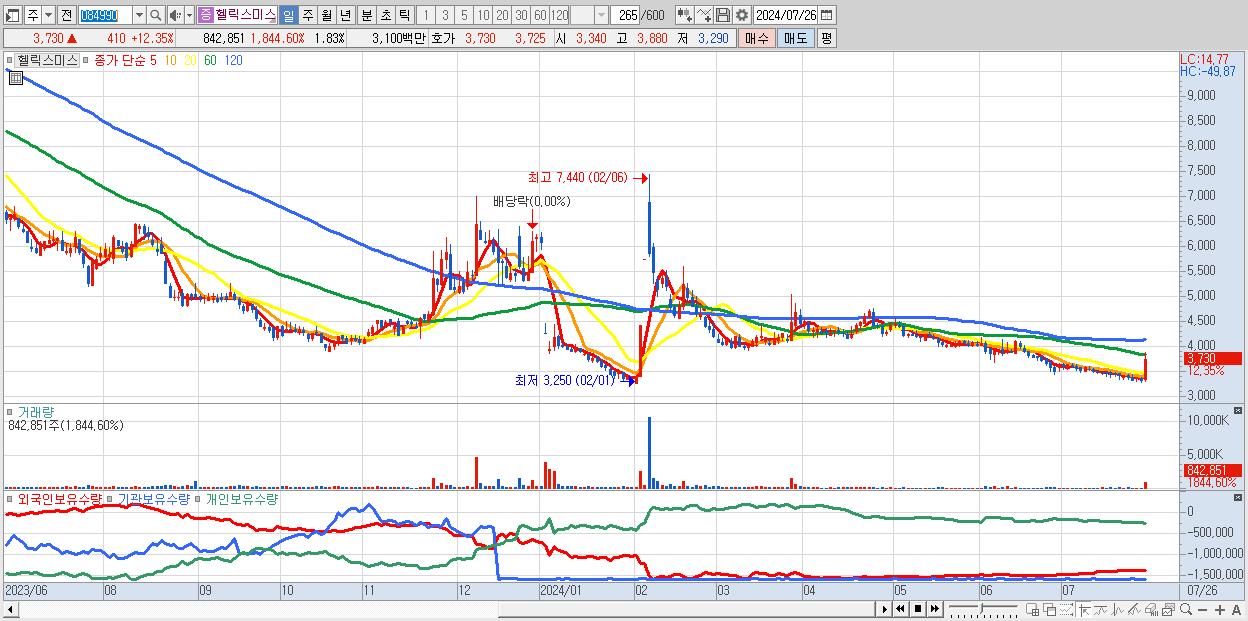The image size is (1248, 621).
Task: Open the grid table icon below legend
Action: (x=15, y=76)
